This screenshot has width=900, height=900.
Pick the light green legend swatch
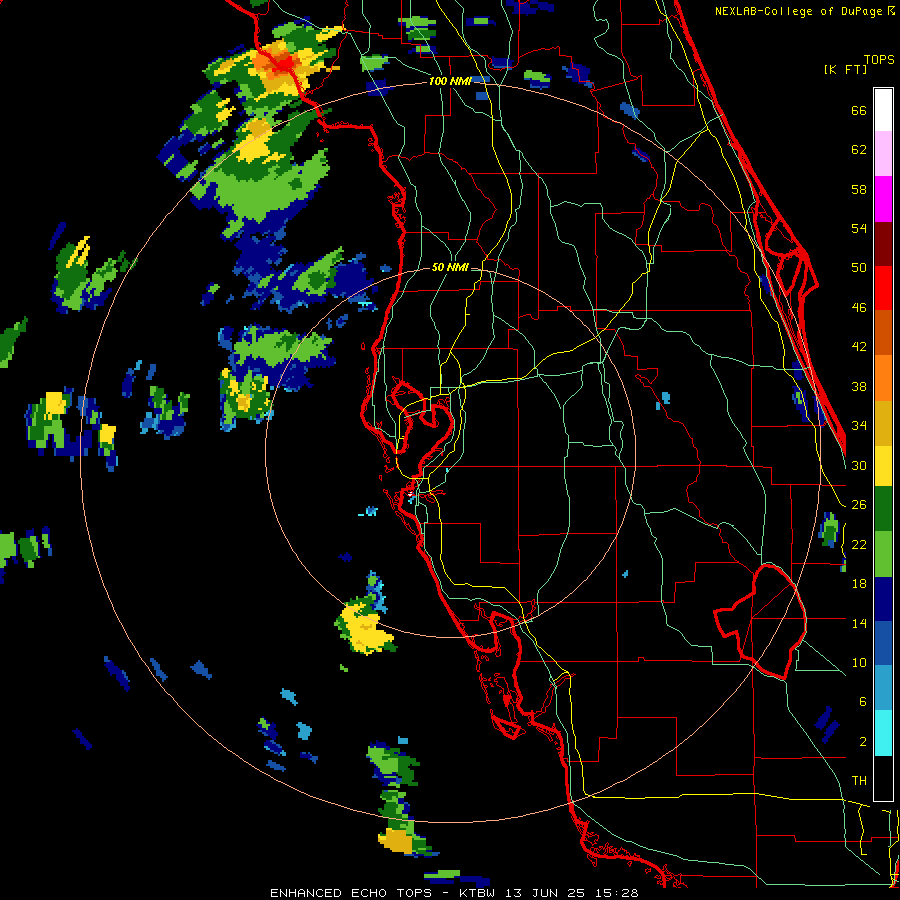883,554
